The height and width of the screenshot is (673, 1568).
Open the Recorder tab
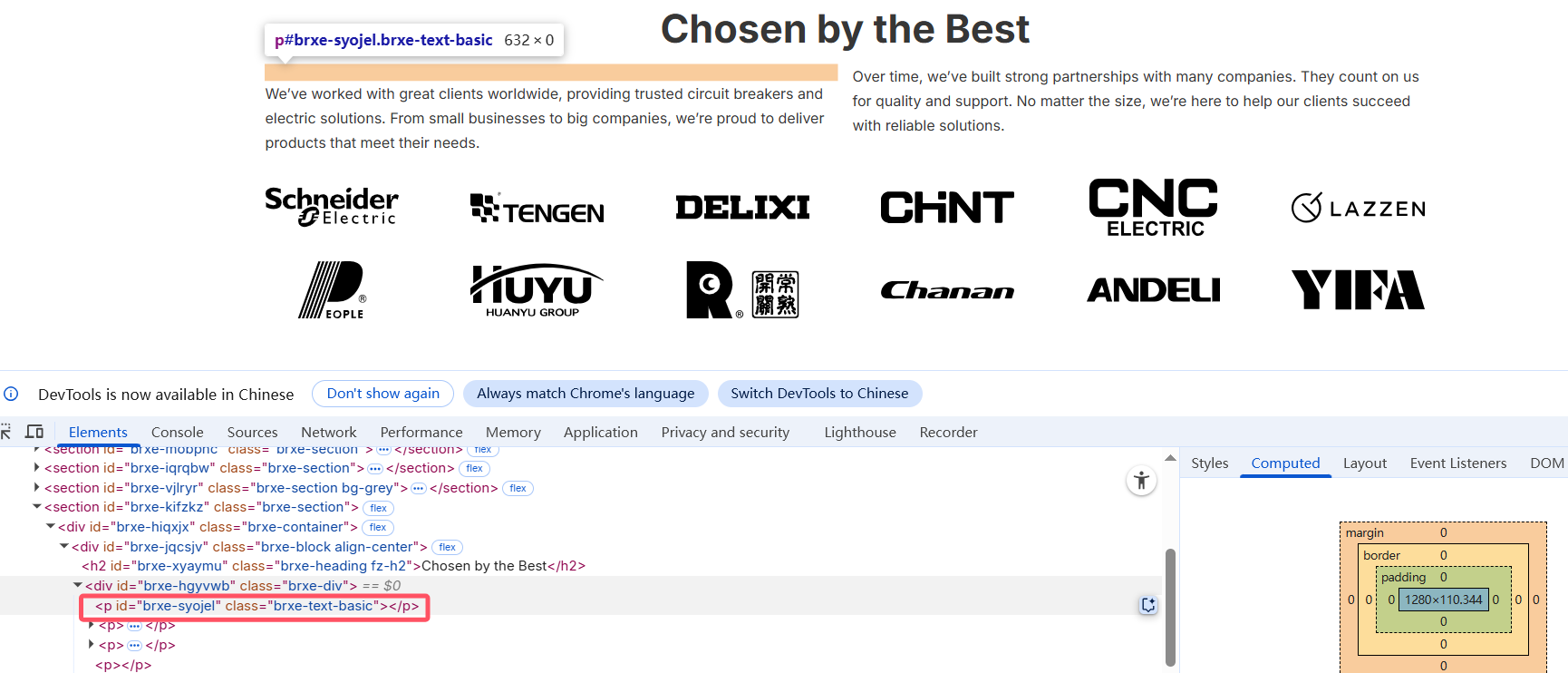point(949,433)
